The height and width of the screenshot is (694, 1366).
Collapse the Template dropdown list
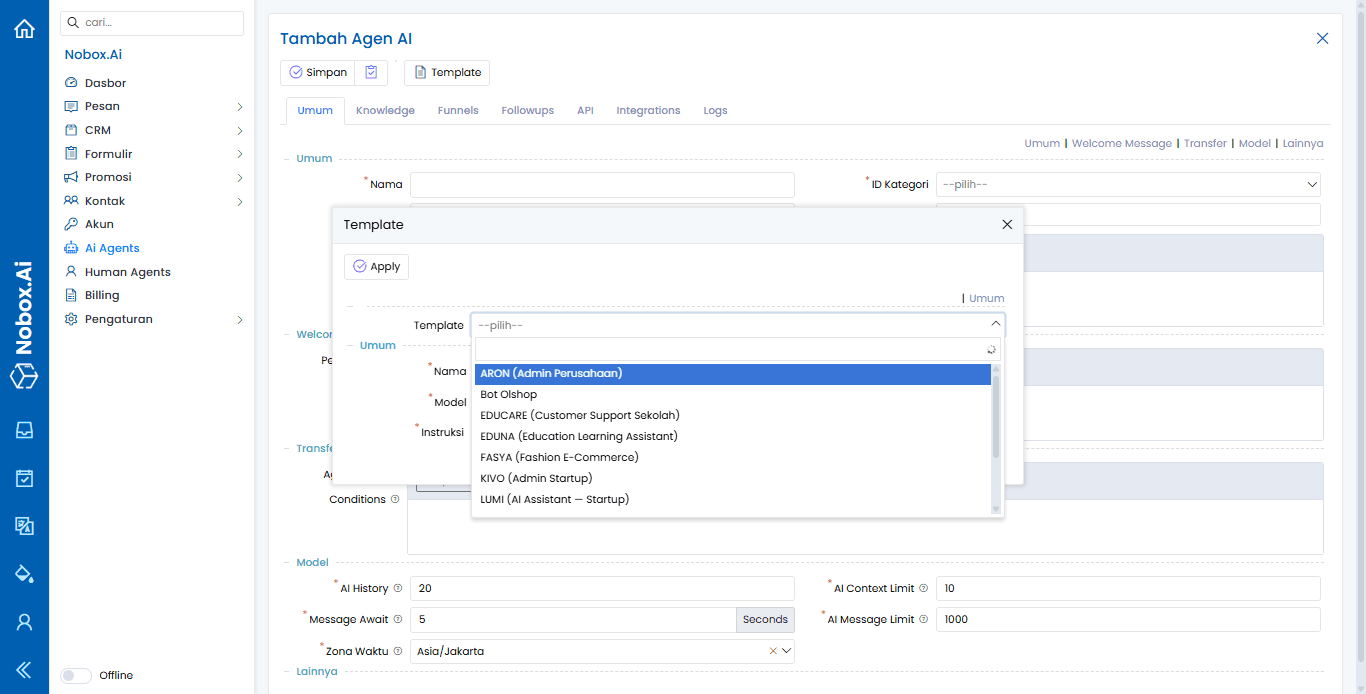pos(994,324)
